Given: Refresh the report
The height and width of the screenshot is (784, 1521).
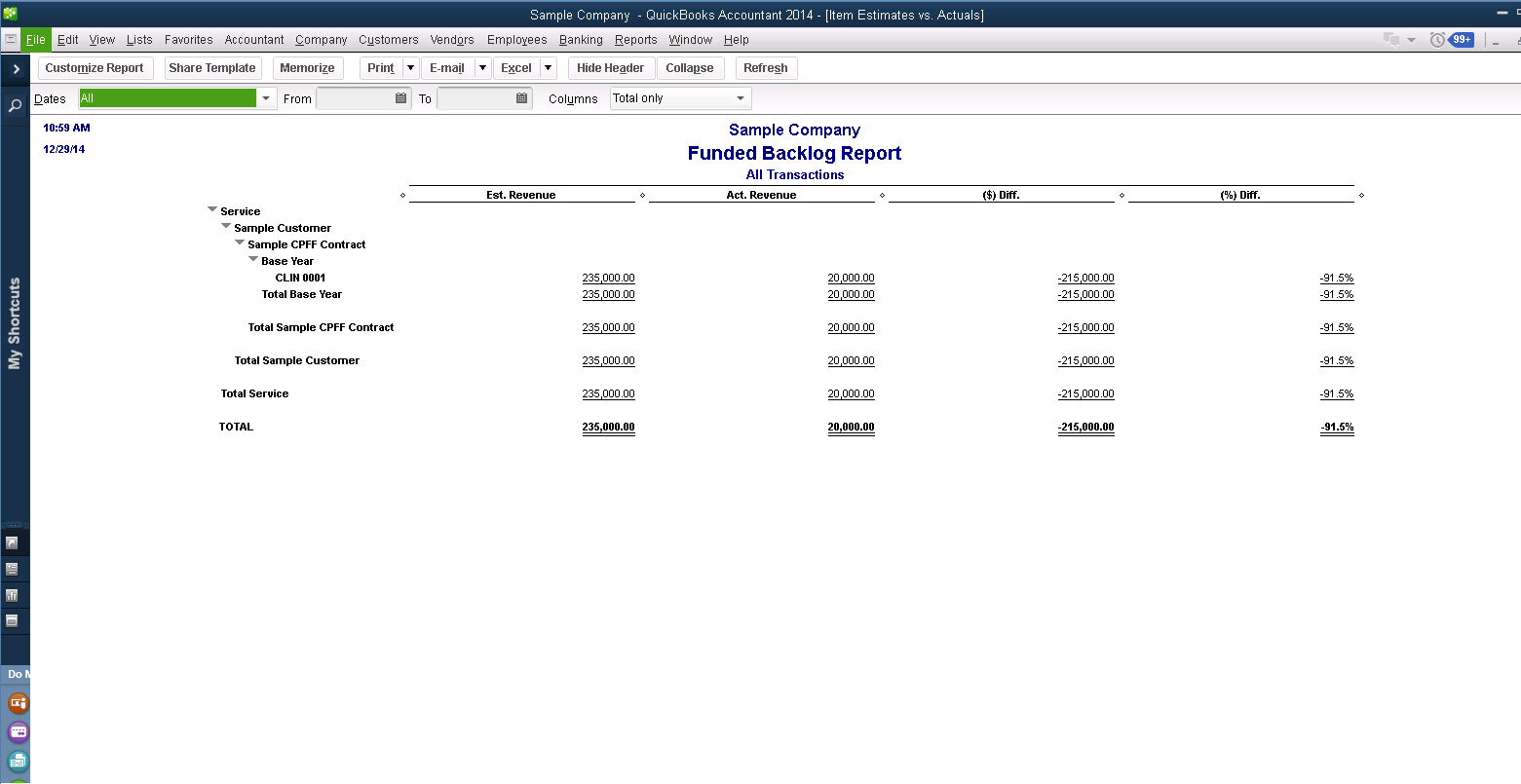Looking at the screenshot, I should pos(766,68).
